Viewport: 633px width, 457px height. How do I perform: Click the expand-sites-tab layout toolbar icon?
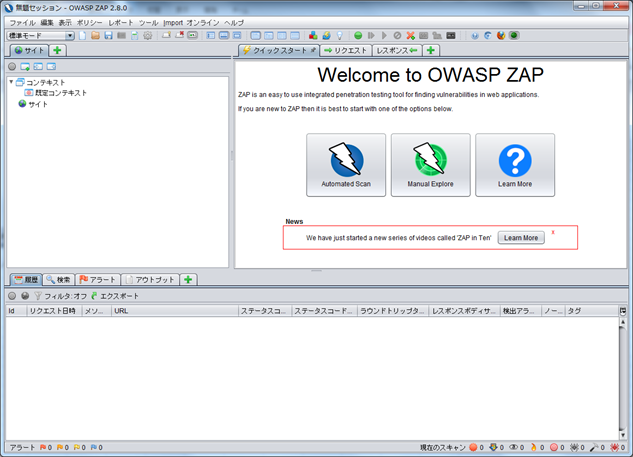211,36
